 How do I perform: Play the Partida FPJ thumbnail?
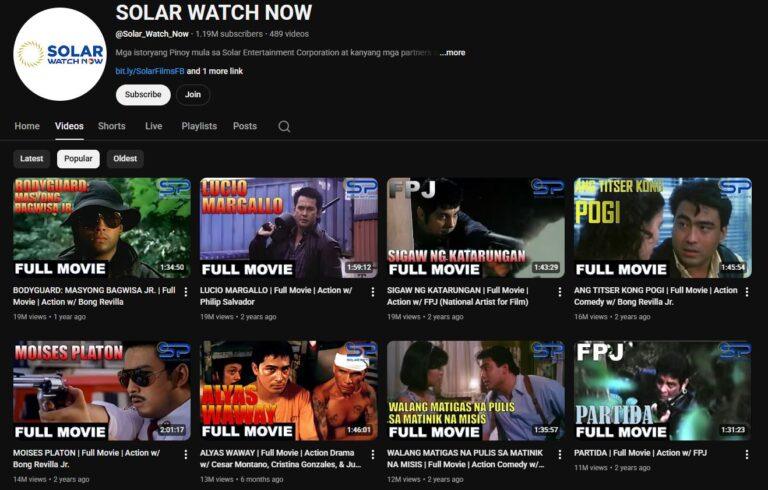pyautogui.click(x=663, y=391)
